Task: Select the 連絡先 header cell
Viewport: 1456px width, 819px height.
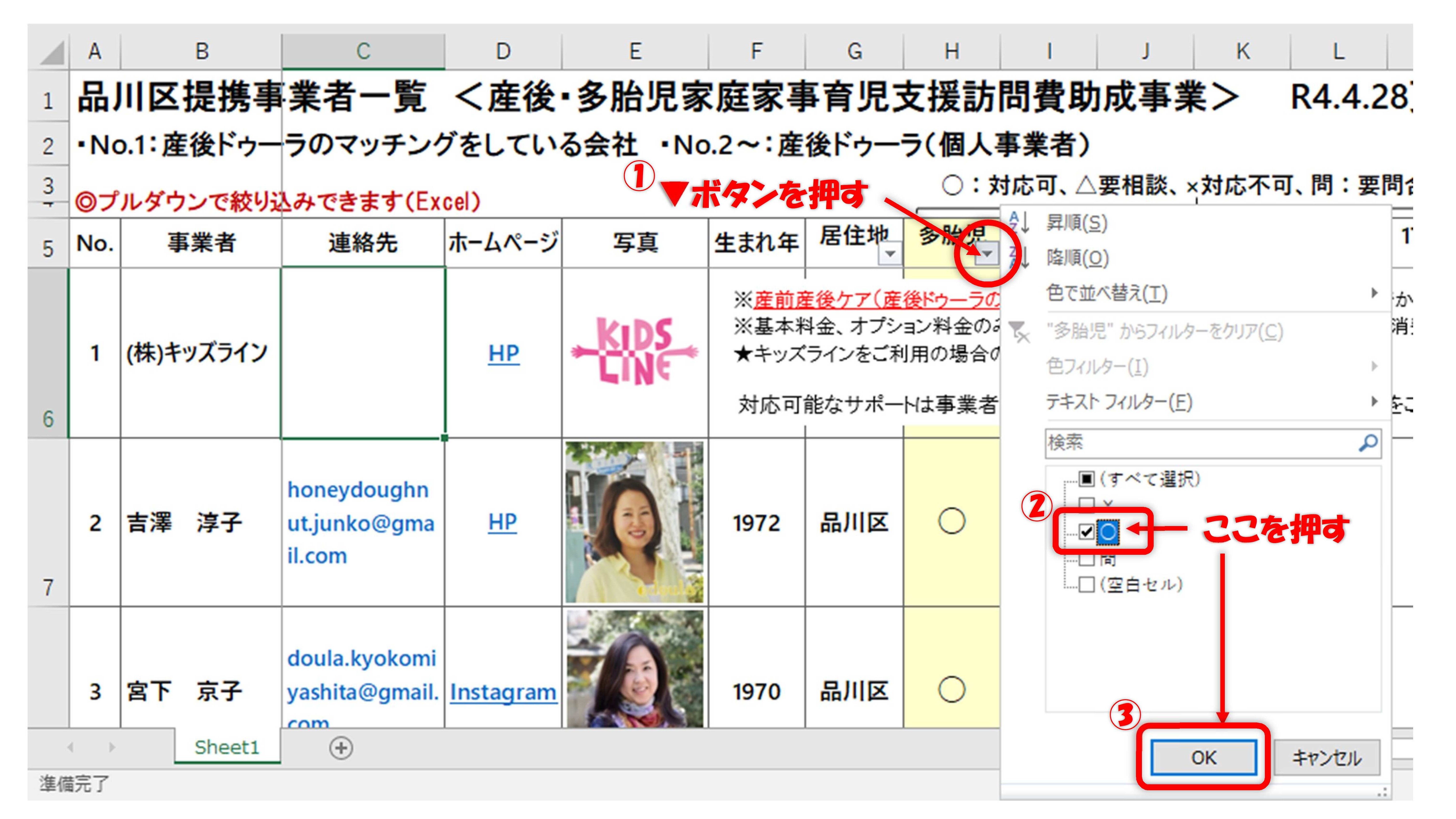Action: (x=363, y=243)
